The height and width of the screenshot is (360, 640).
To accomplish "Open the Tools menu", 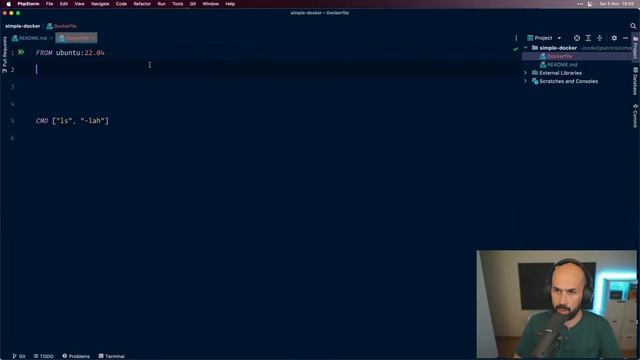I will [178, 4].
